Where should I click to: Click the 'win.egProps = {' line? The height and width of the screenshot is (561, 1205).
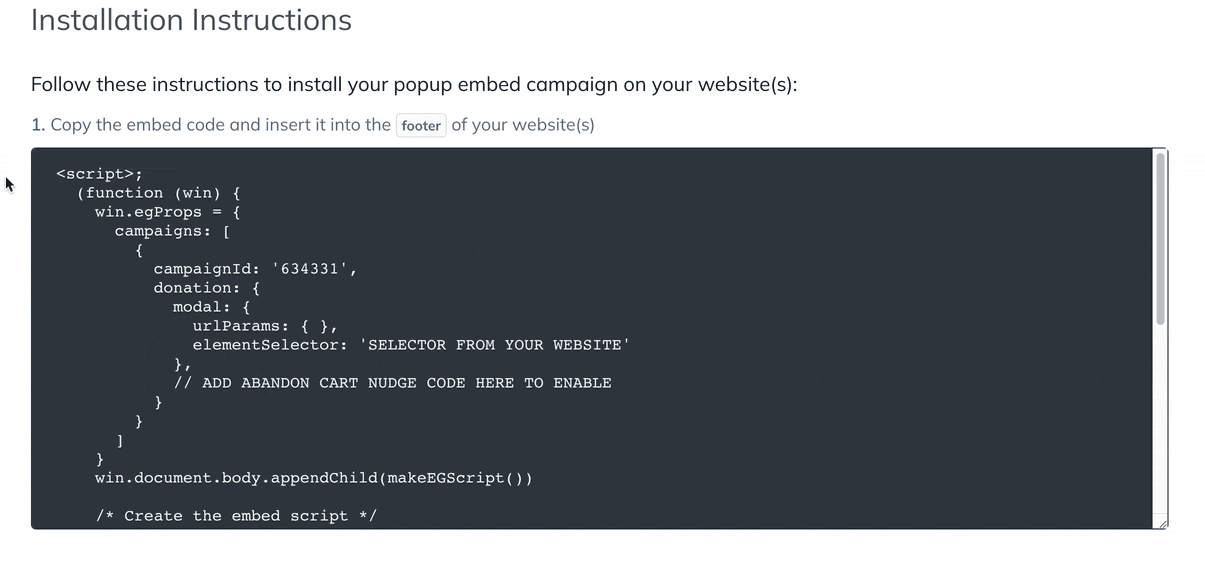pos(167,212)
